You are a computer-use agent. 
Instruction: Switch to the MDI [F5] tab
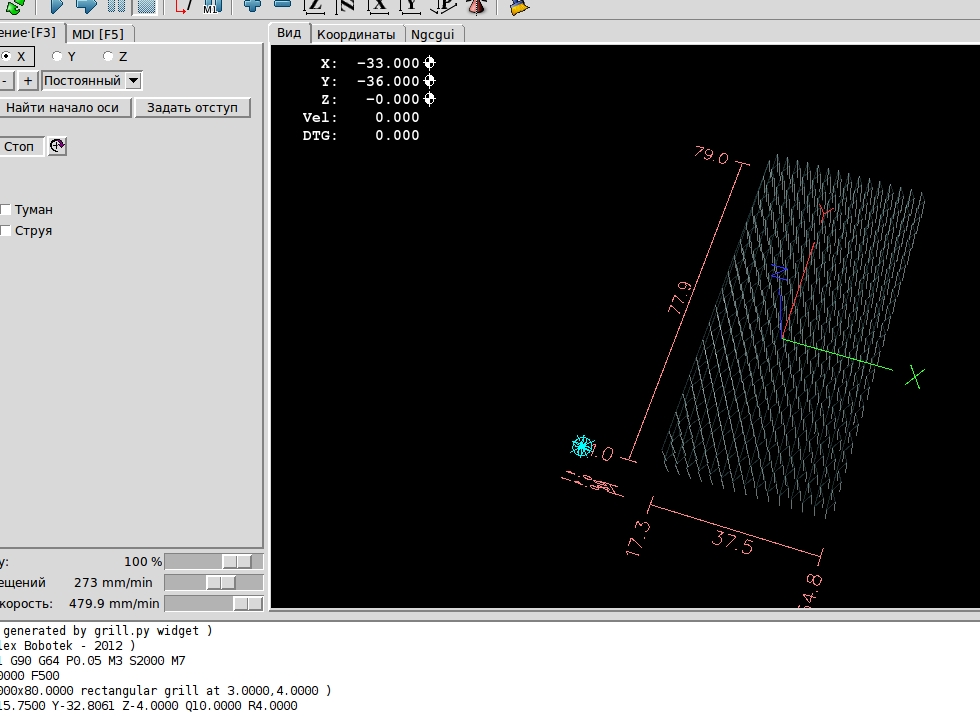coord(98,34)
